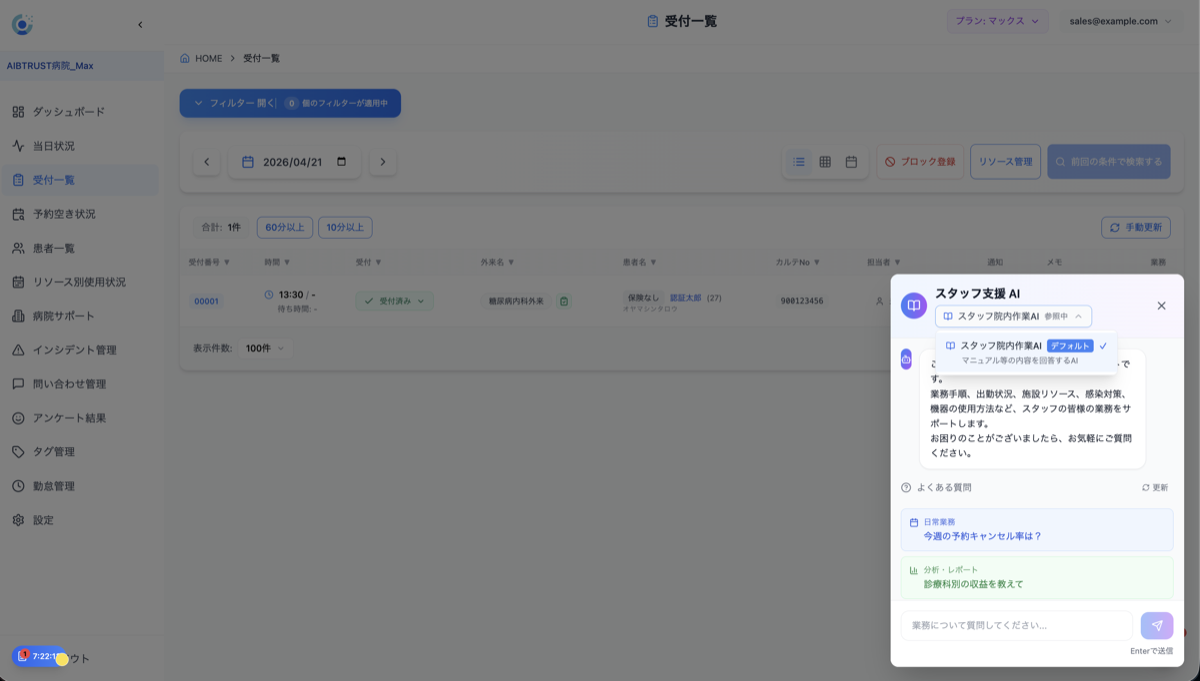
Task: Switch to calendar view icon
Action: (851, 162)
